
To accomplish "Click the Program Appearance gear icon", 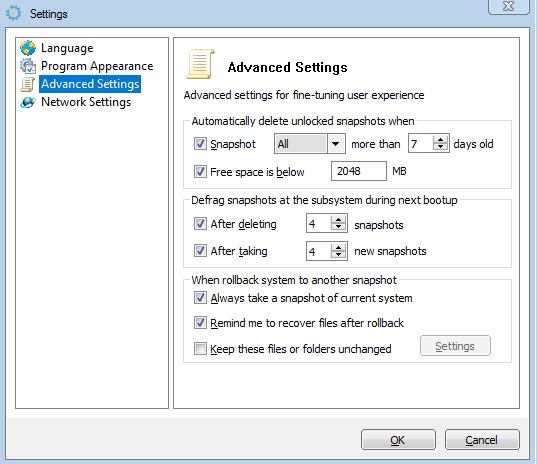I will point(28,66).
